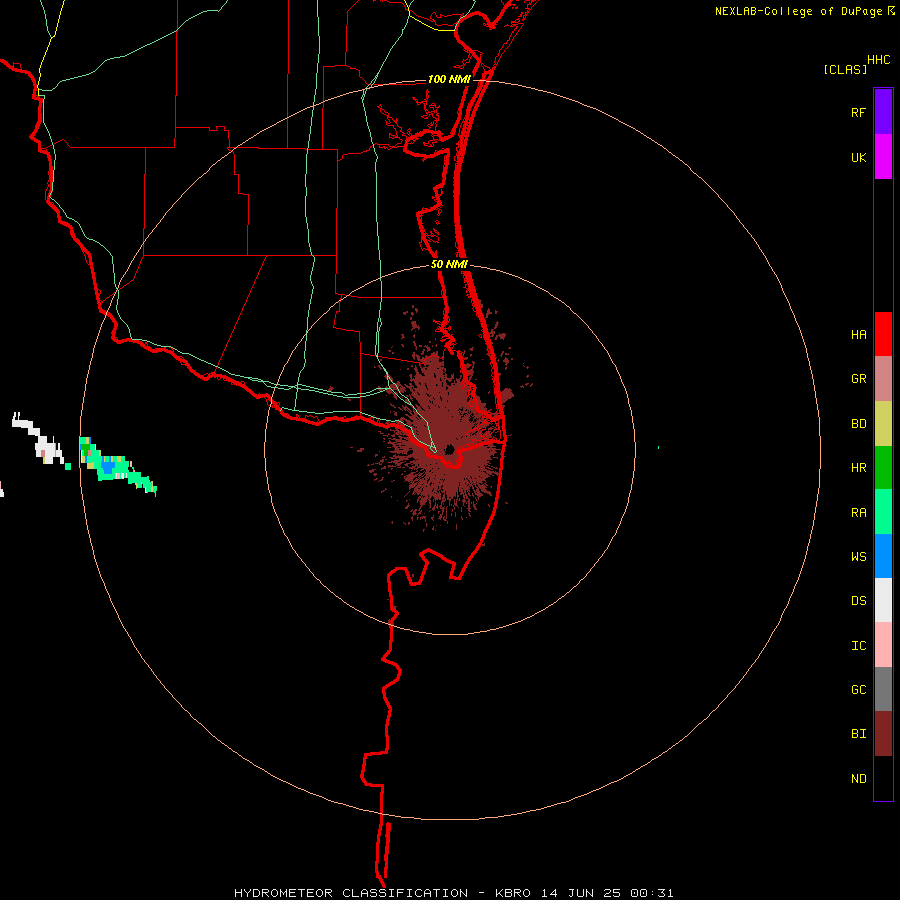Click the UK magenta legend swatch
The image size is (900, 900).
(883, 157)
